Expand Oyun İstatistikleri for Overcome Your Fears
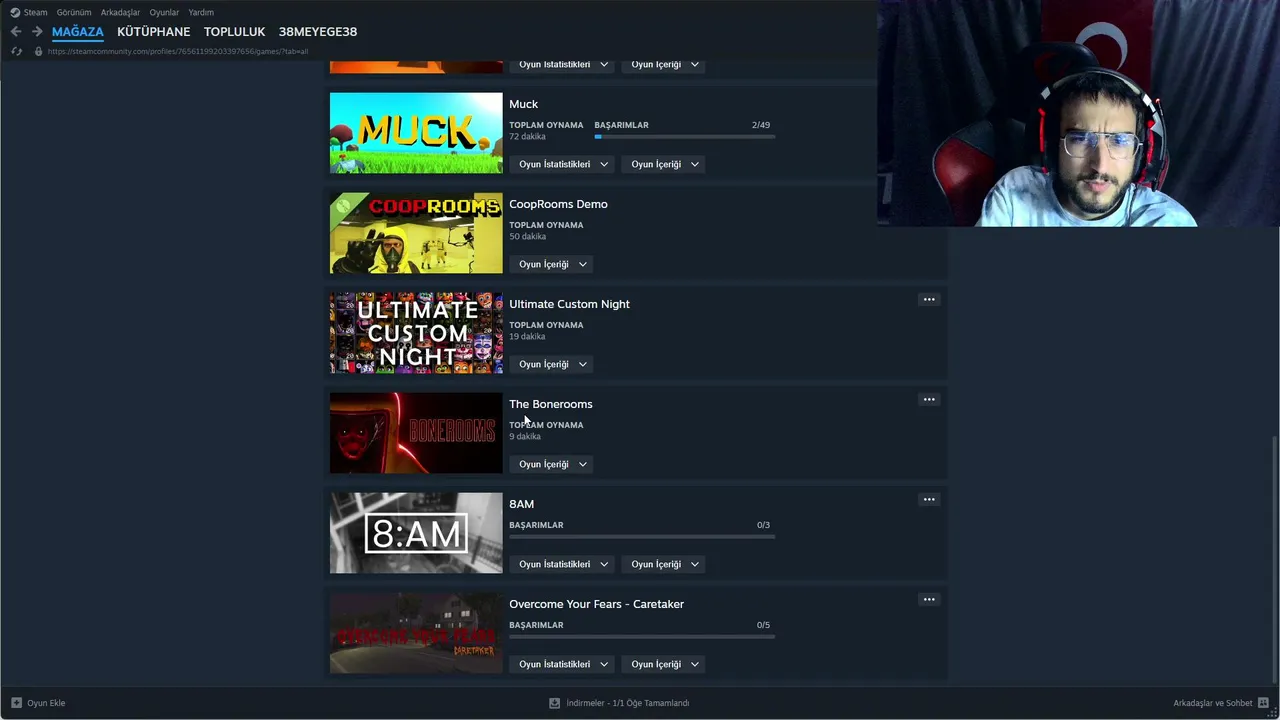Image resolution: width=1280 pixels, height=720 pixels. (563, 664)
